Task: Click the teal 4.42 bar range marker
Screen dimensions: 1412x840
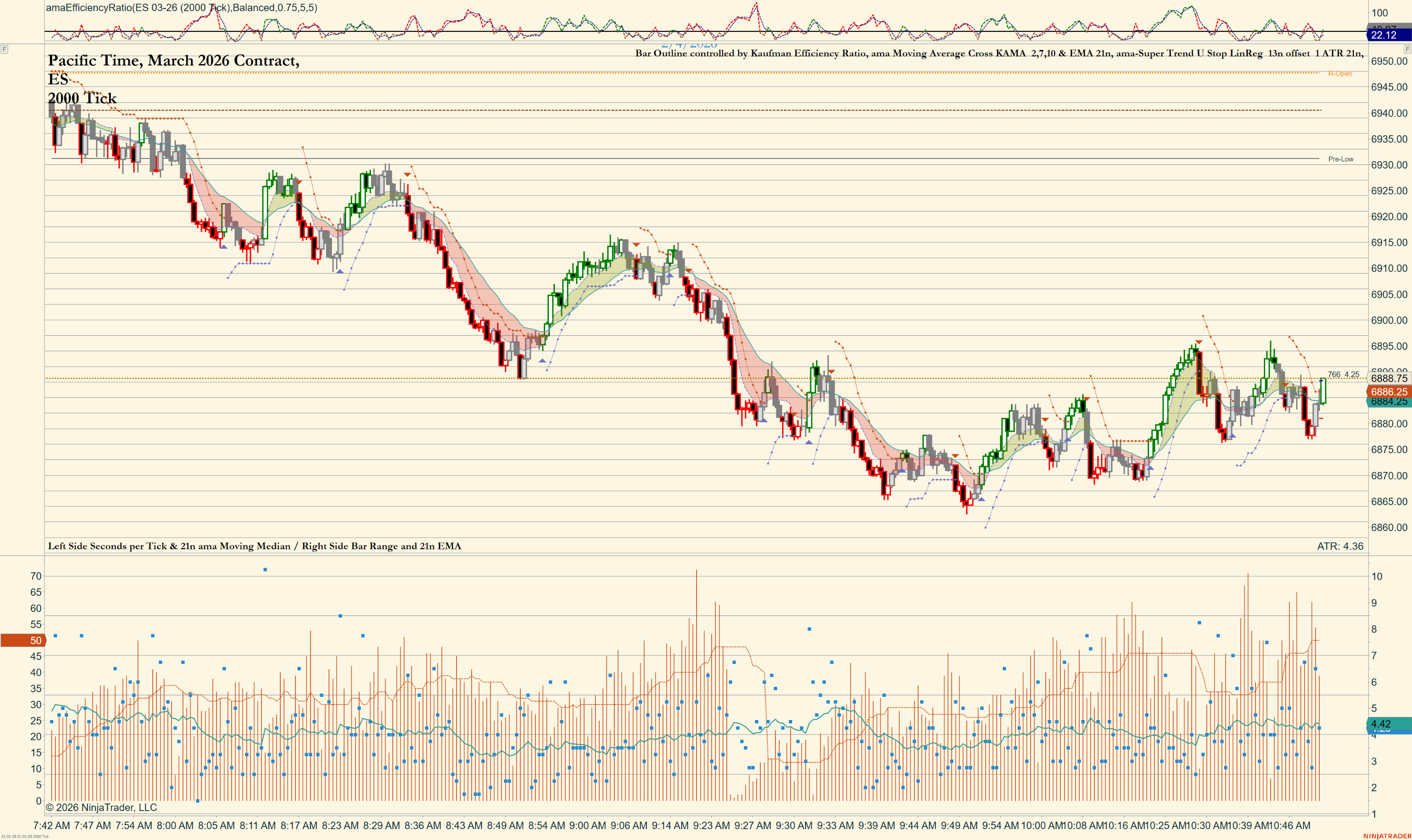Action: [x=1389, y=724]
